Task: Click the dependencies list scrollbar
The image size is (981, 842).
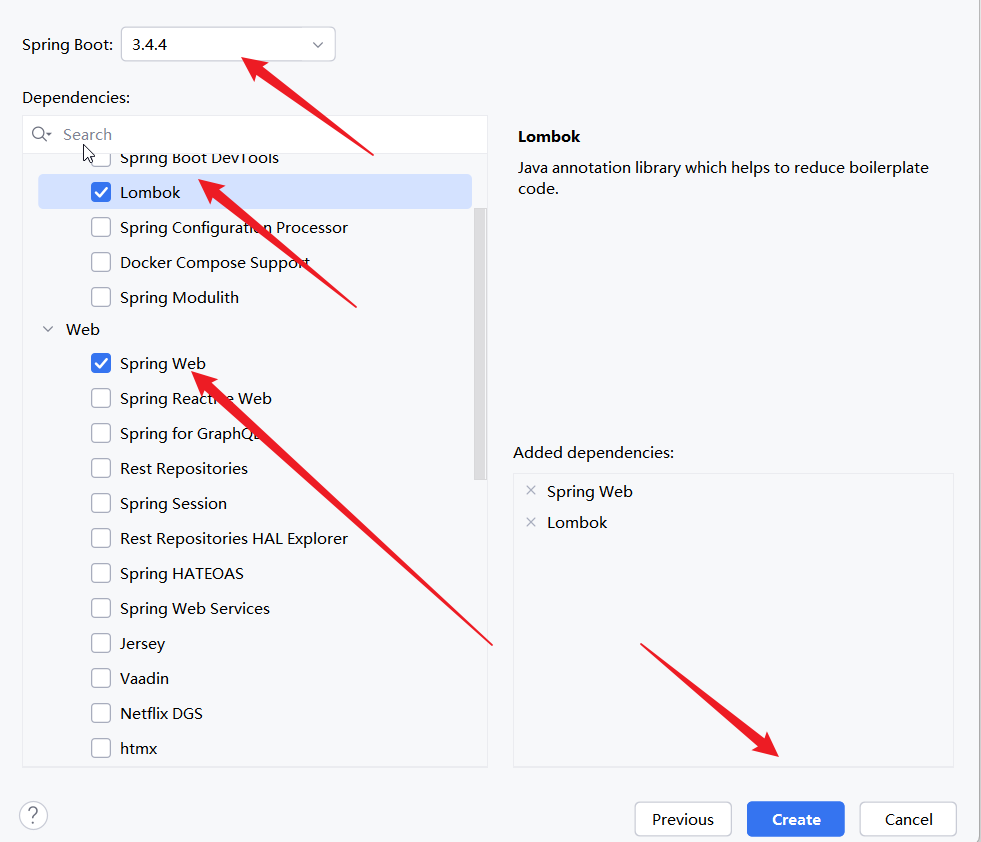Action: [480, 344]
